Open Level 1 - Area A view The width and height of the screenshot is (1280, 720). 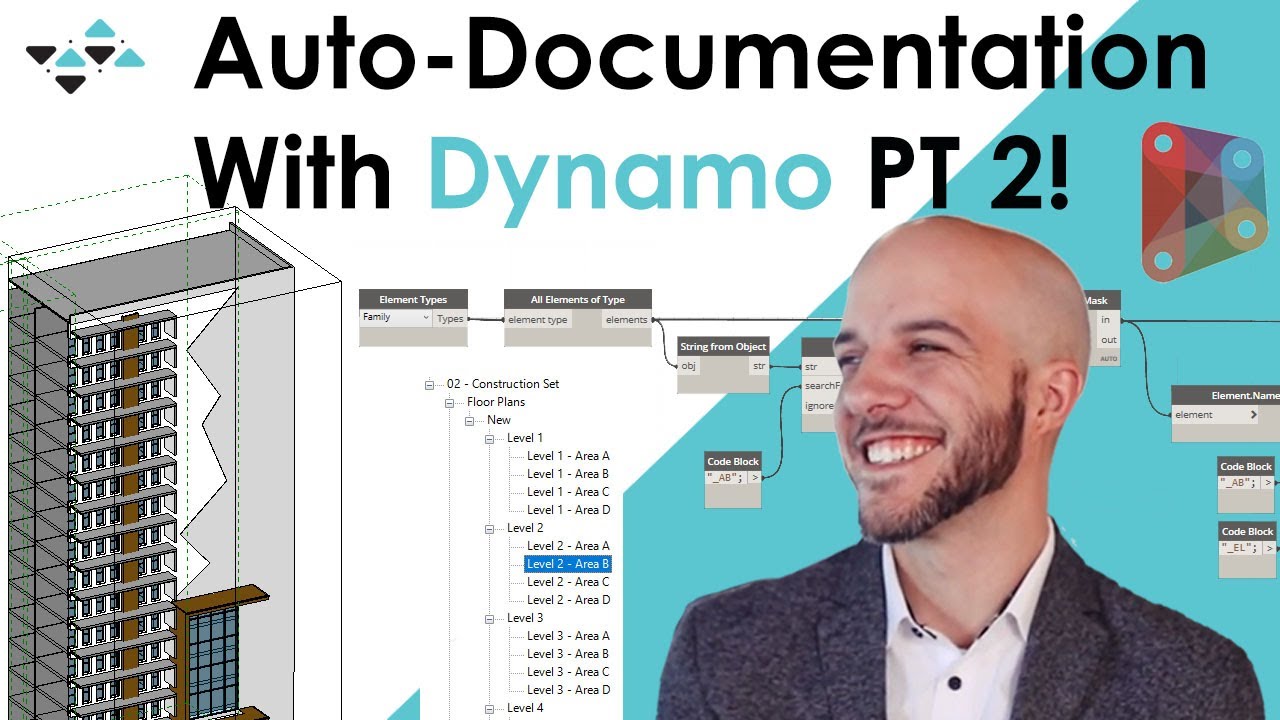[568, 456]
